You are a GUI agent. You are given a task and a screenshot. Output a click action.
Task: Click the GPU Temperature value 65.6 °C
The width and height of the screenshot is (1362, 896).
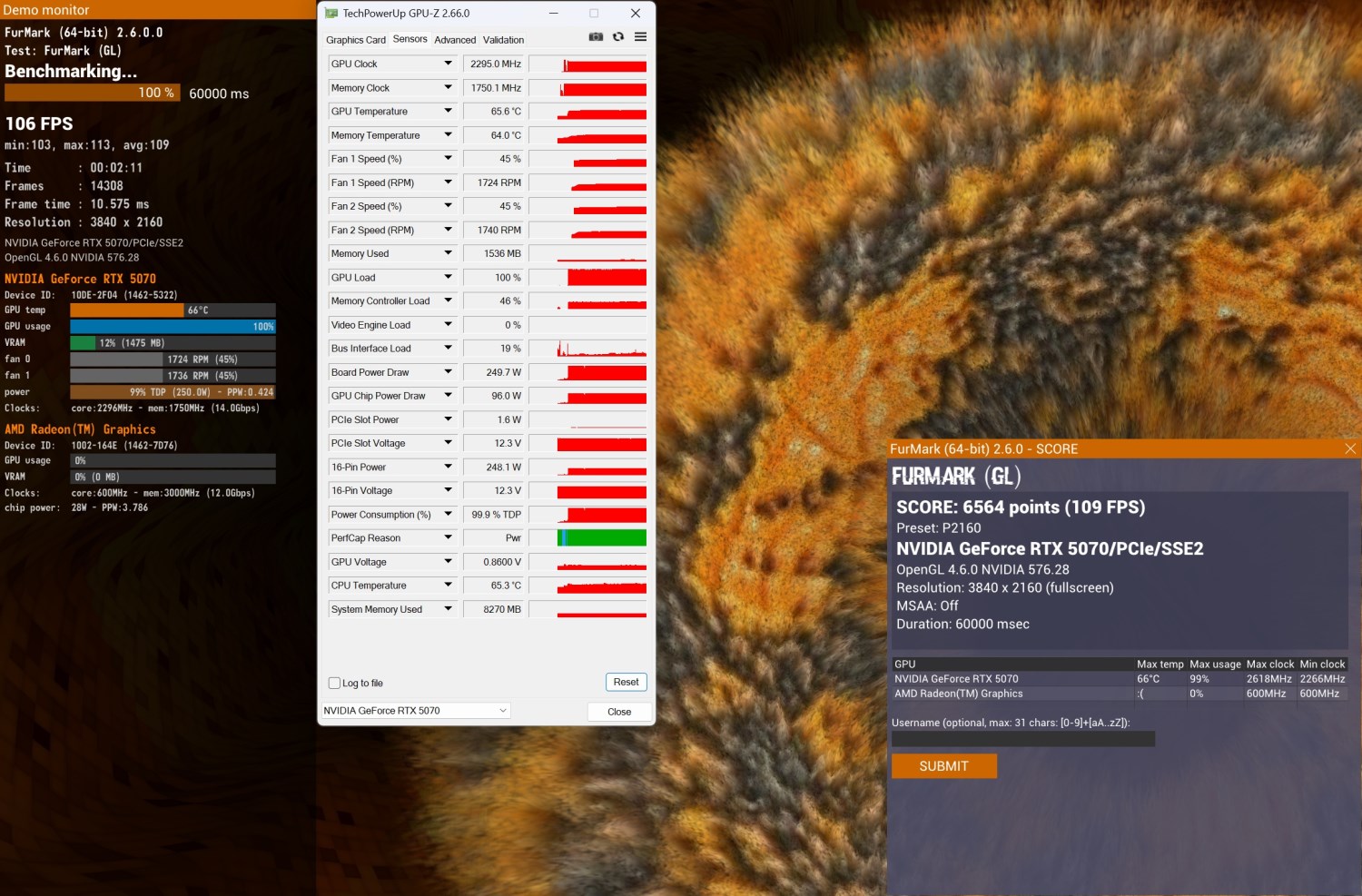(x=495, y=111)
